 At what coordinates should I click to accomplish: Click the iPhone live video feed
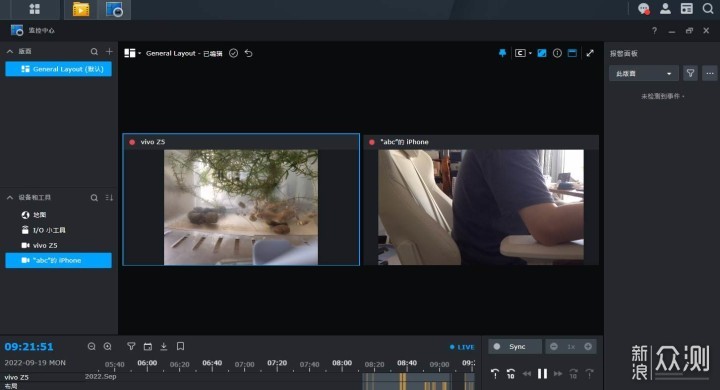coord(481,207)
